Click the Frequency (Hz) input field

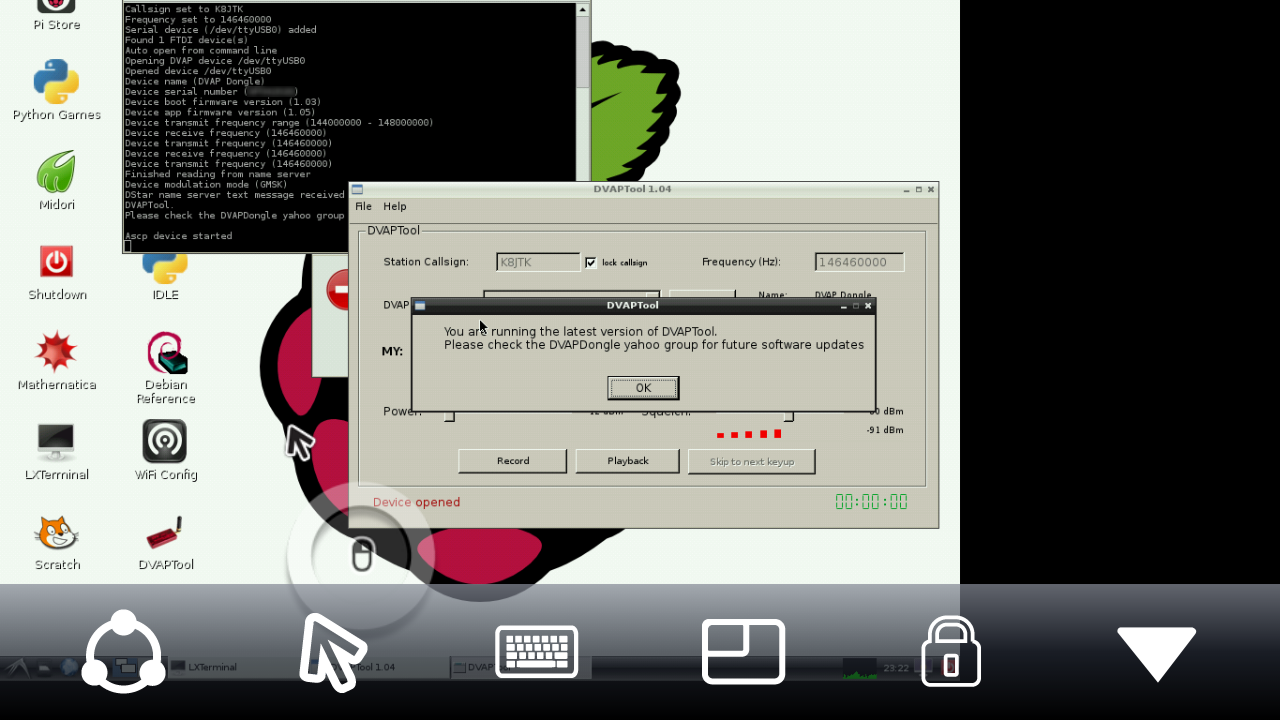pyautogui.click(x=859, y=262)
